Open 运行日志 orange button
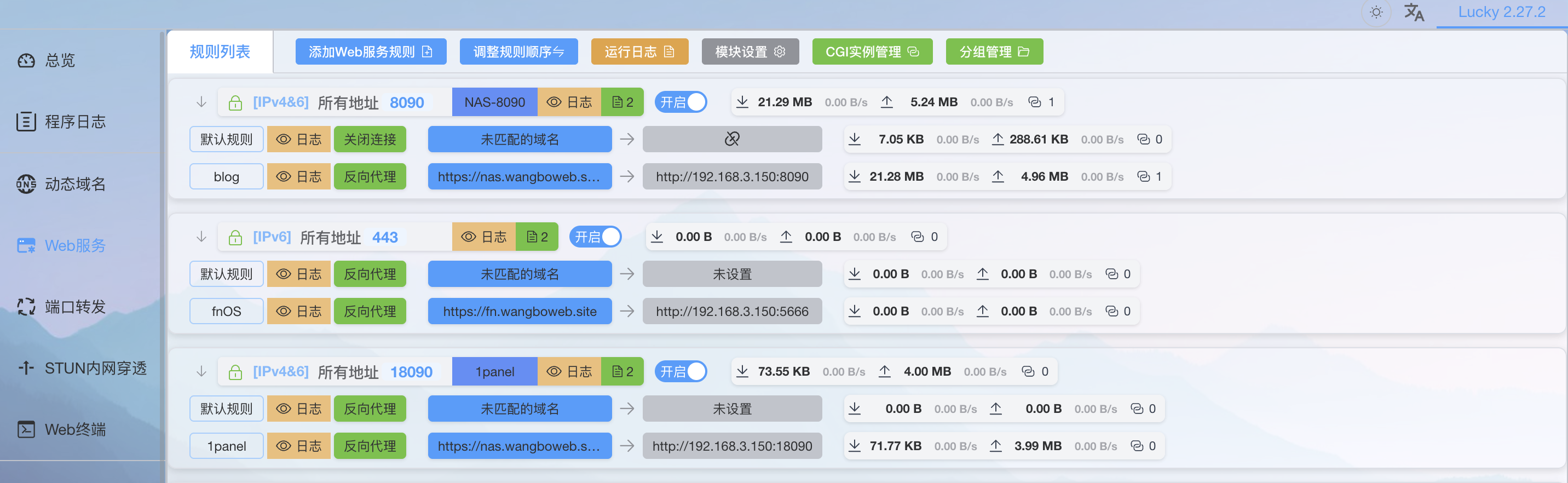This screenshot has height=483, width=1568. (x=639, y=52)
